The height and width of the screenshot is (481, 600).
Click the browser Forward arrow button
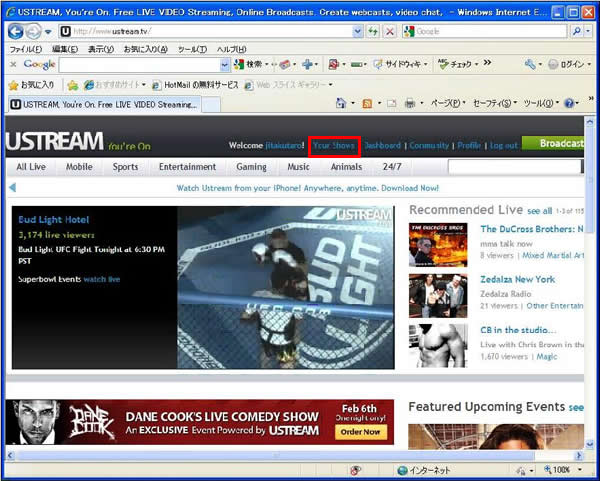point(33,31)
